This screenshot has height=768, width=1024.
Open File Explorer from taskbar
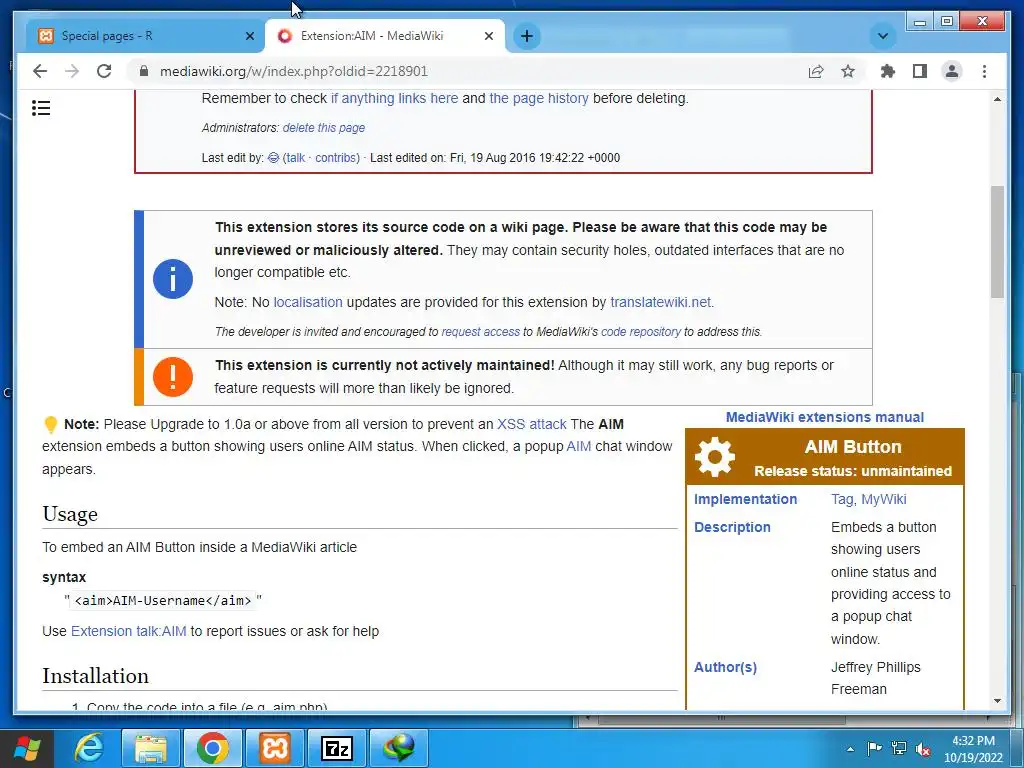[x=150, y=748]
